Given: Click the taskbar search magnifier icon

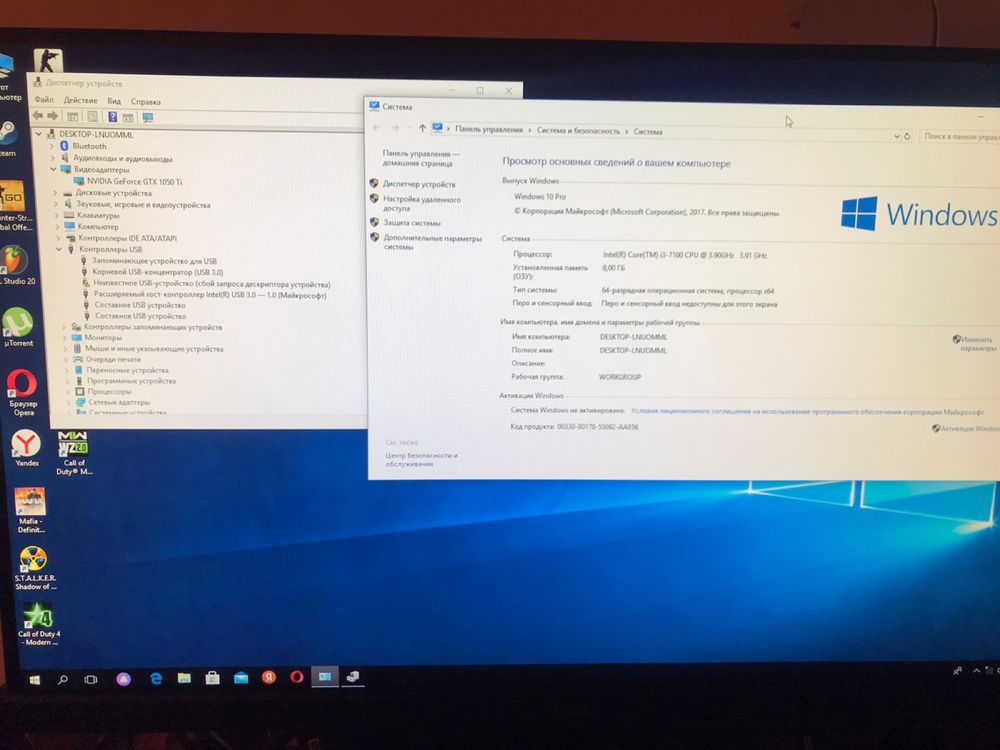Looking at the screenshot, I should 62,679.
